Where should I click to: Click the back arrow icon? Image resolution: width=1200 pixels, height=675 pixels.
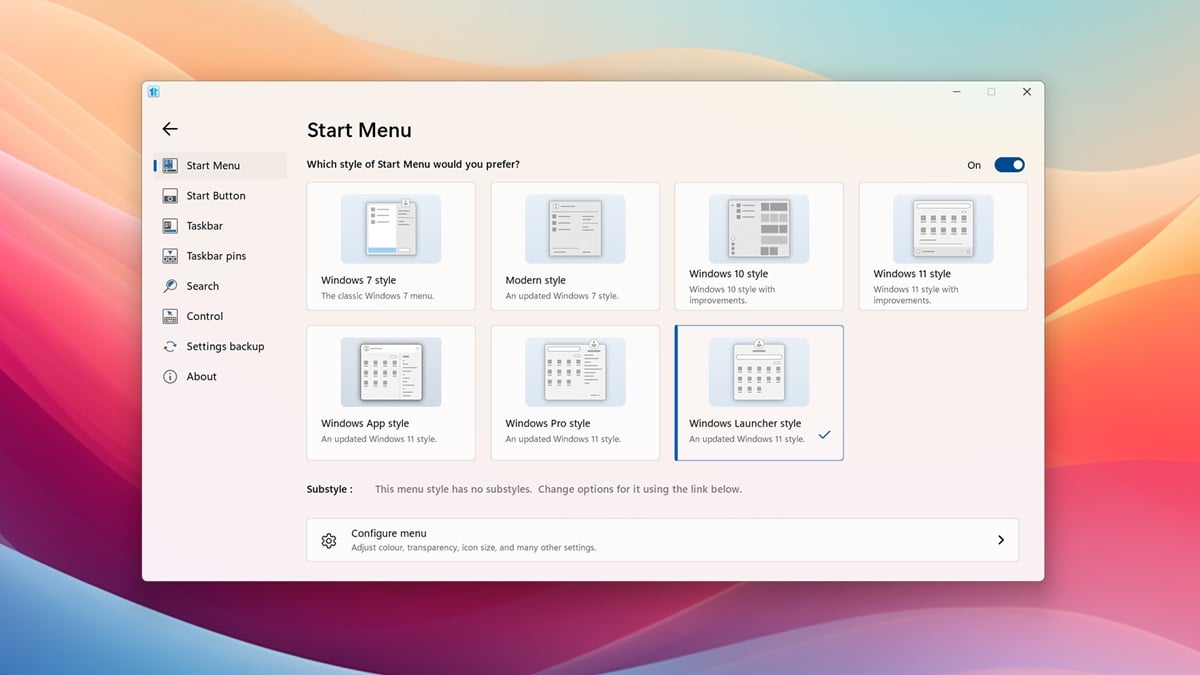click(x=170, y=129)
